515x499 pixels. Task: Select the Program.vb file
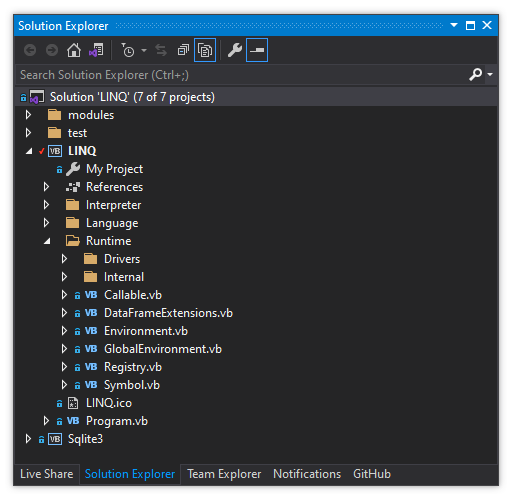(117, 421)
